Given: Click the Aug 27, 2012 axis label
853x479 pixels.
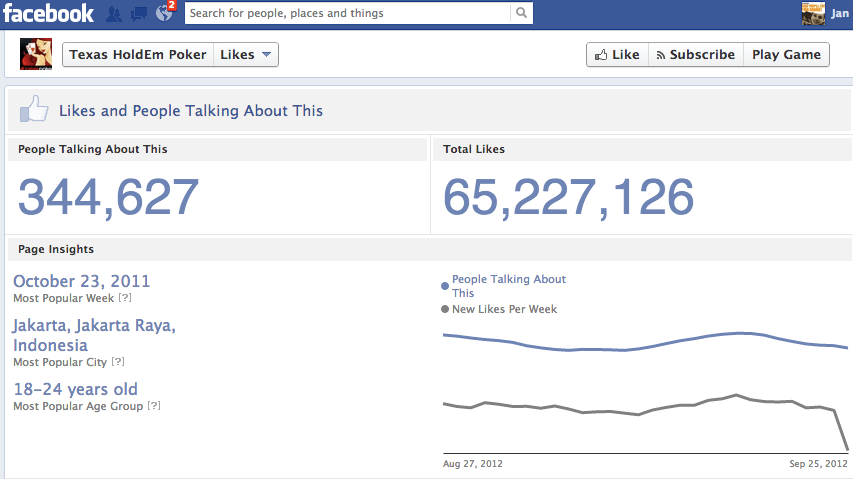Looking at the screenshot, I should coord(473,464).
